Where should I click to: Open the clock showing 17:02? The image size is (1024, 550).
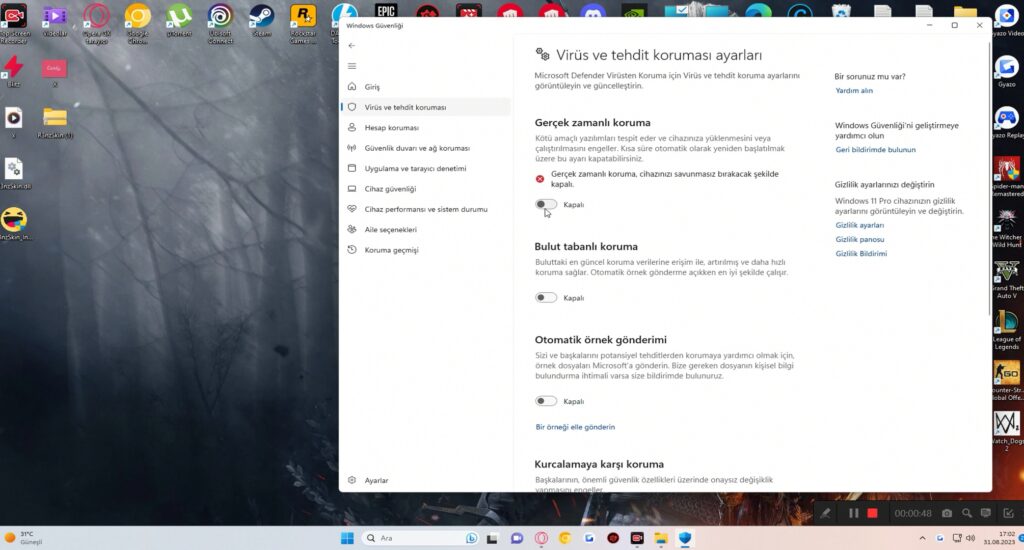999,538
